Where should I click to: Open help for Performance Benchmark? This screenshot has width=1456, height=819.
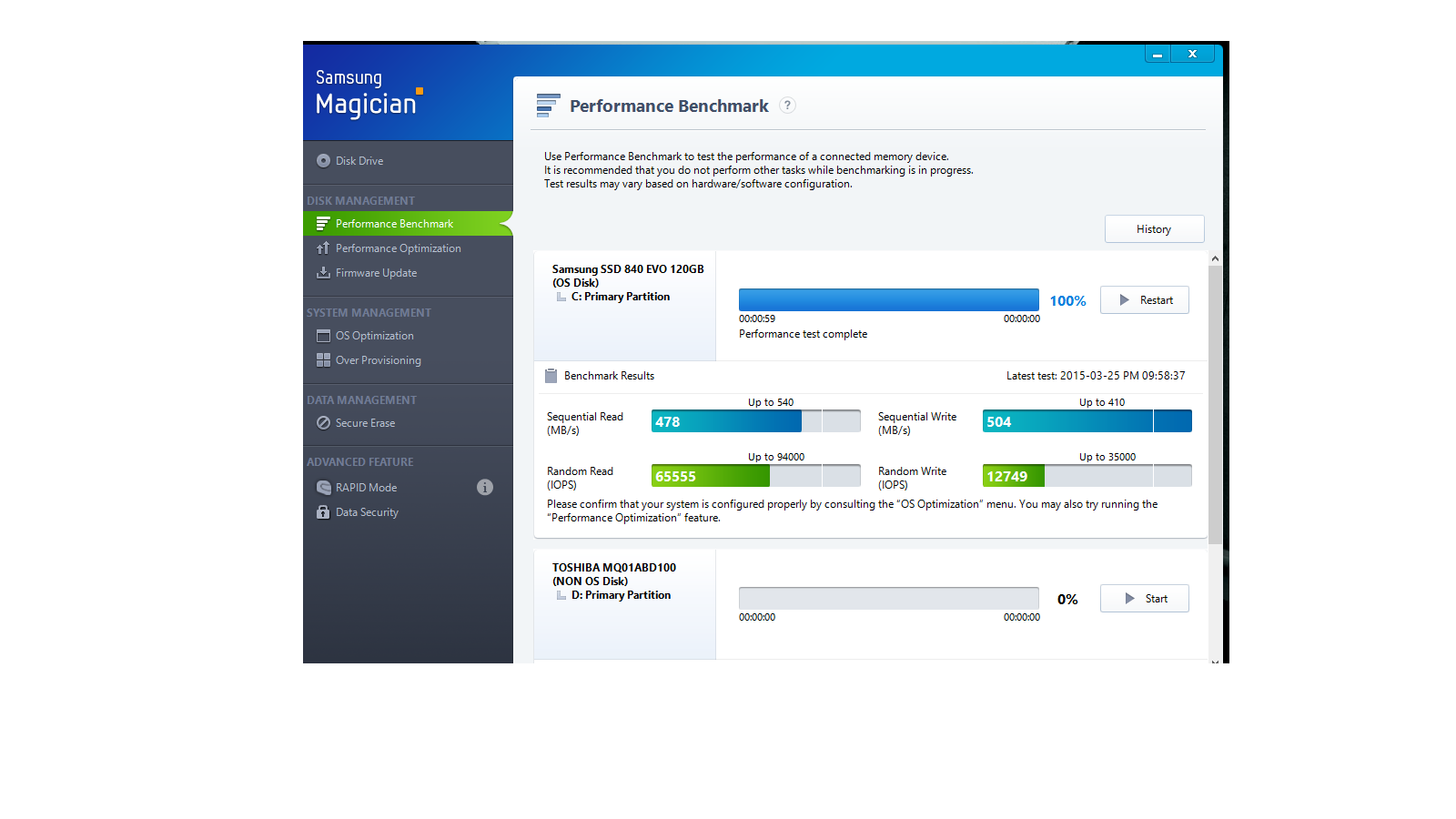788,106
